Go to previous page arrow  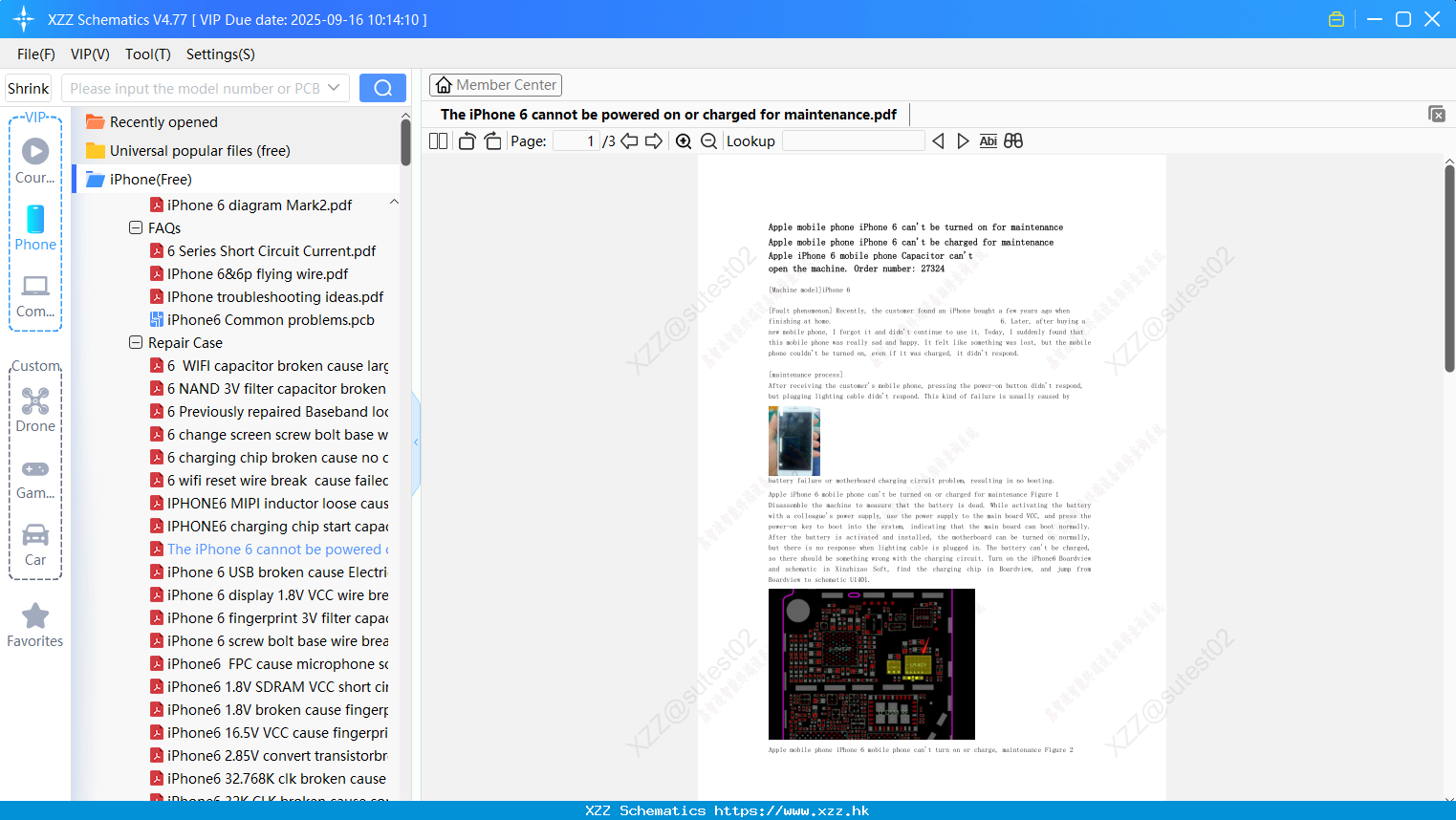[629, 141]
